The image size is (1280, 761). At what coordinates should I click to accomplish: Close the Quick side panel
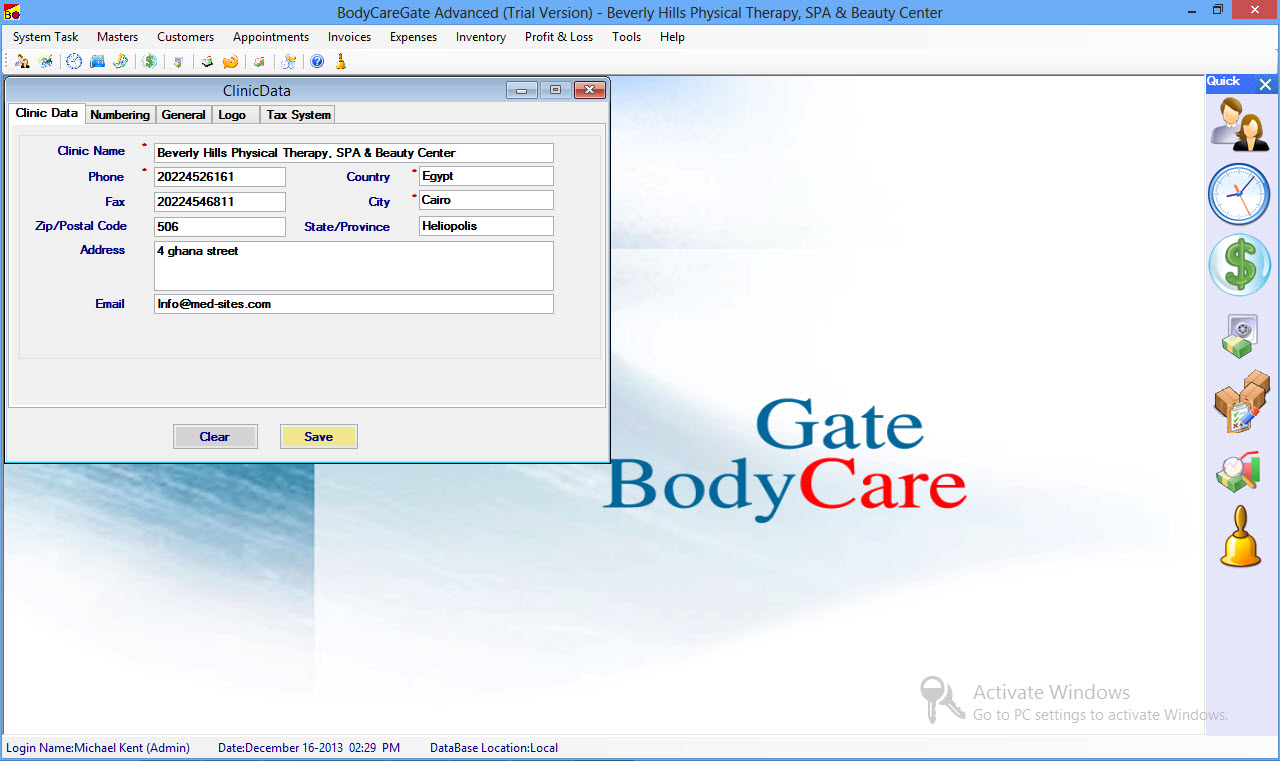(1265, 85)
